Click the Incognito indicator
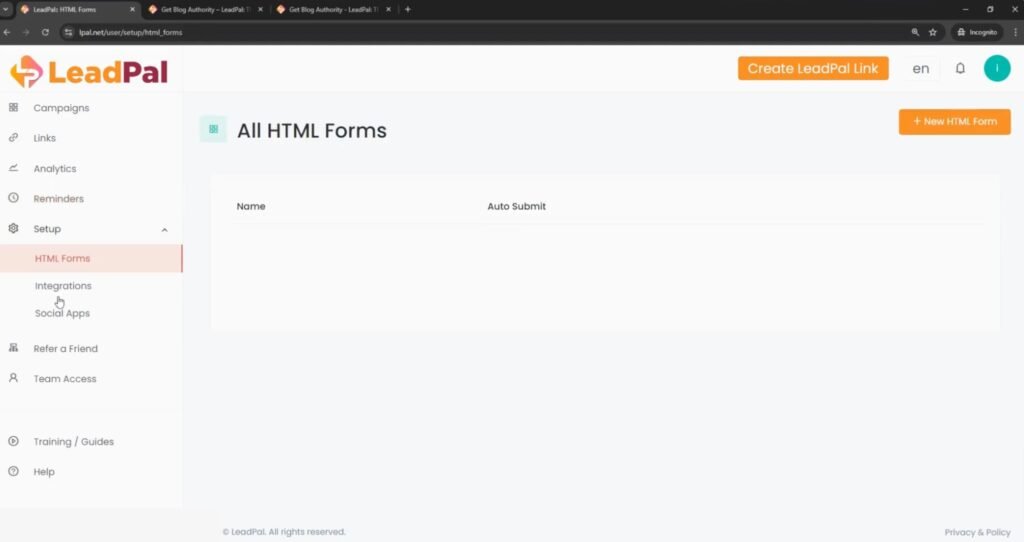 977,32
